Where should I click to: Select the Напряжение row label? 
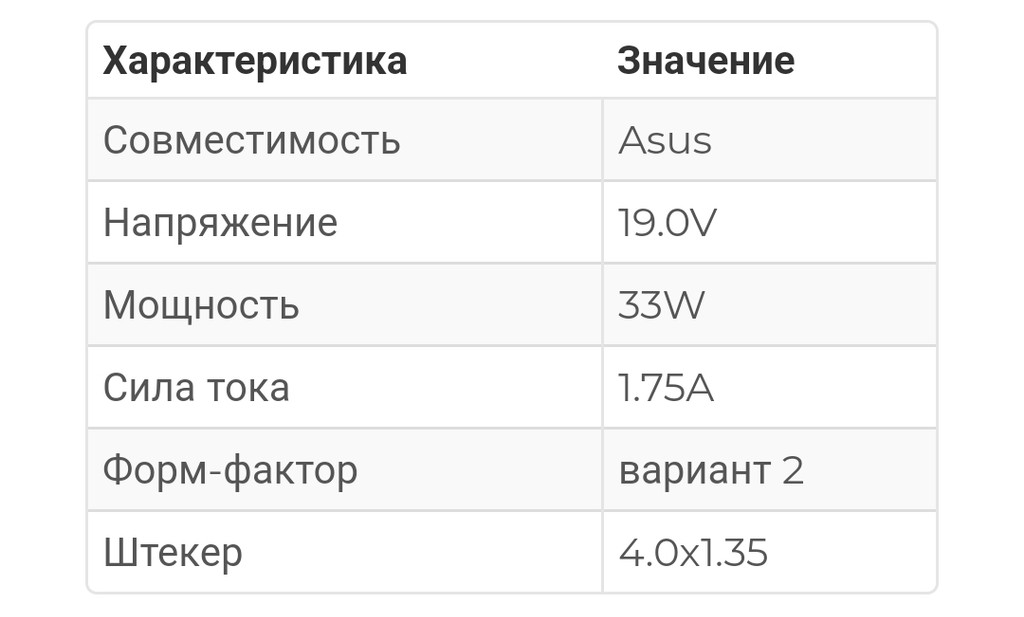click(x=220, y=222)
